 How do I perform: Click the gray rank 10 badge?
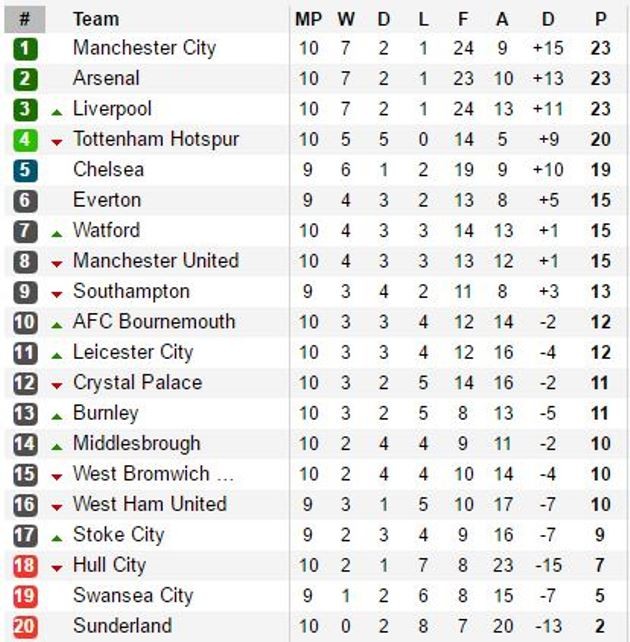coord(25,322)
